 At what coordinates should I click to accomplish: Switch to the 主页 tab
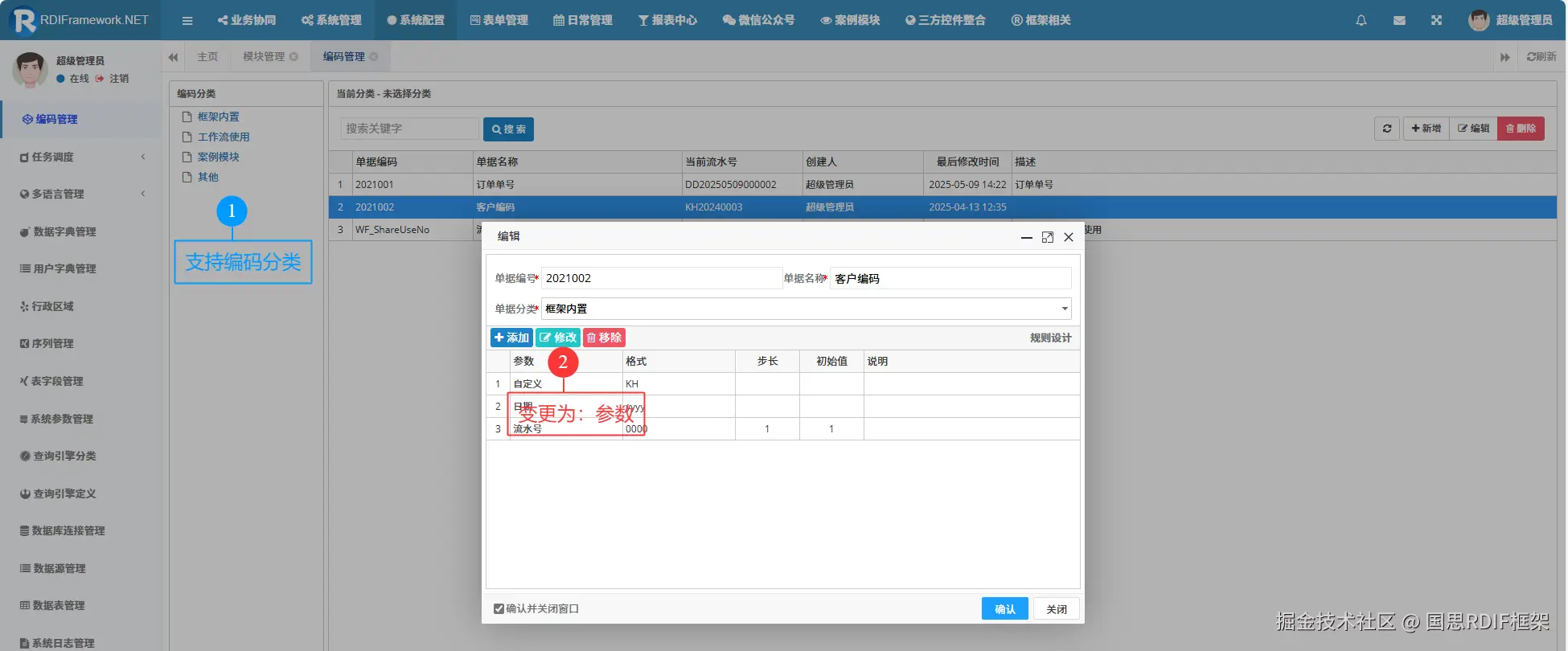click(207, 56)
